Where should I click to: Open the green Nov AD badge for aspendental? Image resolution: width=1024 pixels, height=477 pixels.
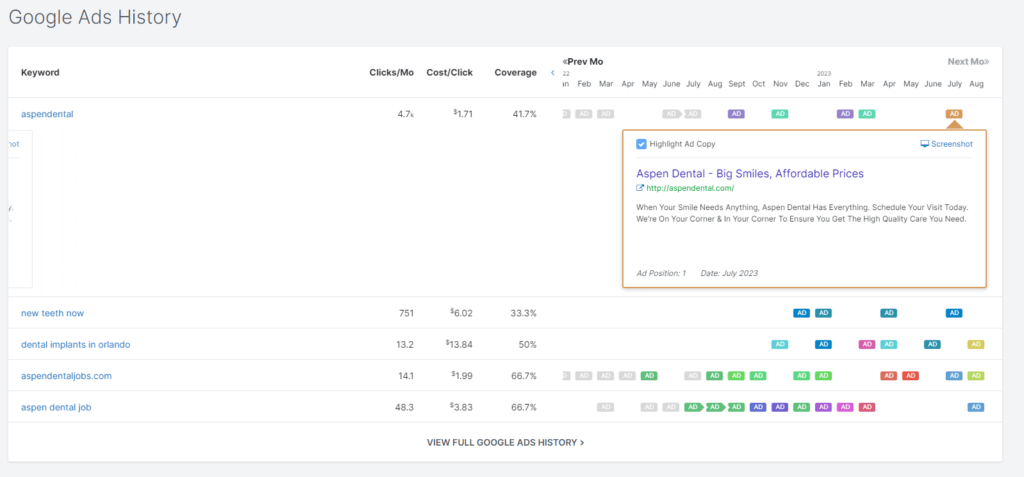point(780,114)
